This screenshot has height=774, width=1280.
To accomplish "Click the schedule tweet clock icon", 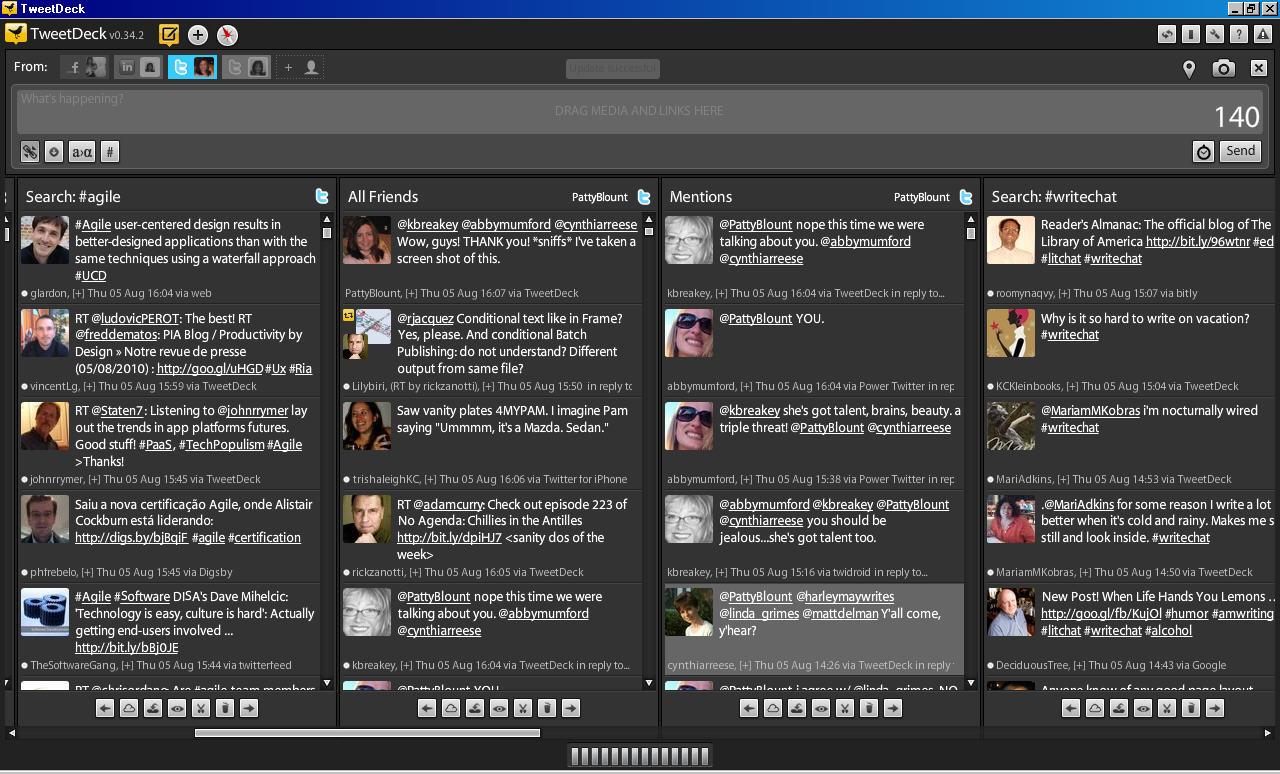I will pyautogui.click(x=1203, y=152).
